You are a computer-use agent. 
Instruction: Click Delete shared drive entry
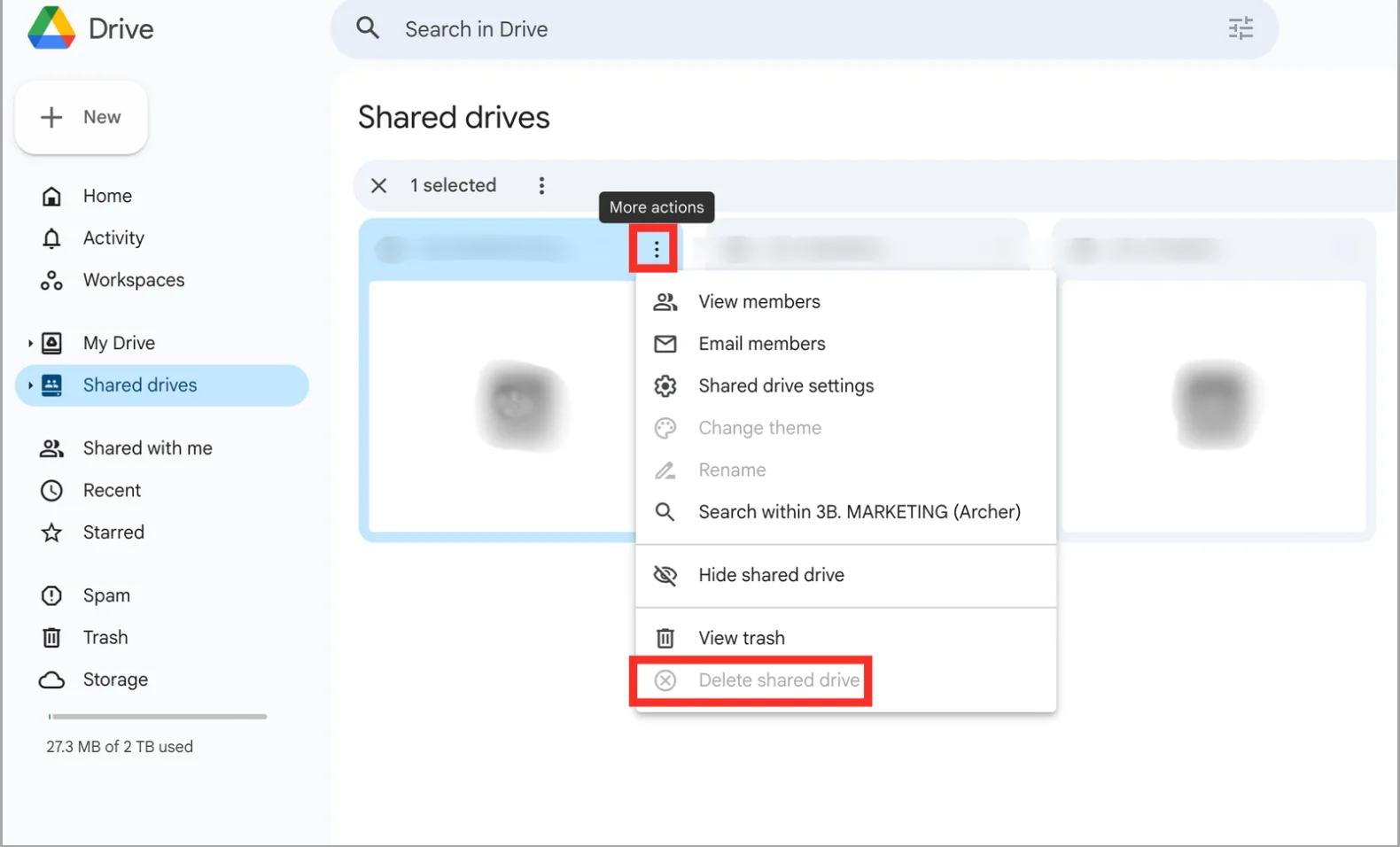tap(846, 680)
